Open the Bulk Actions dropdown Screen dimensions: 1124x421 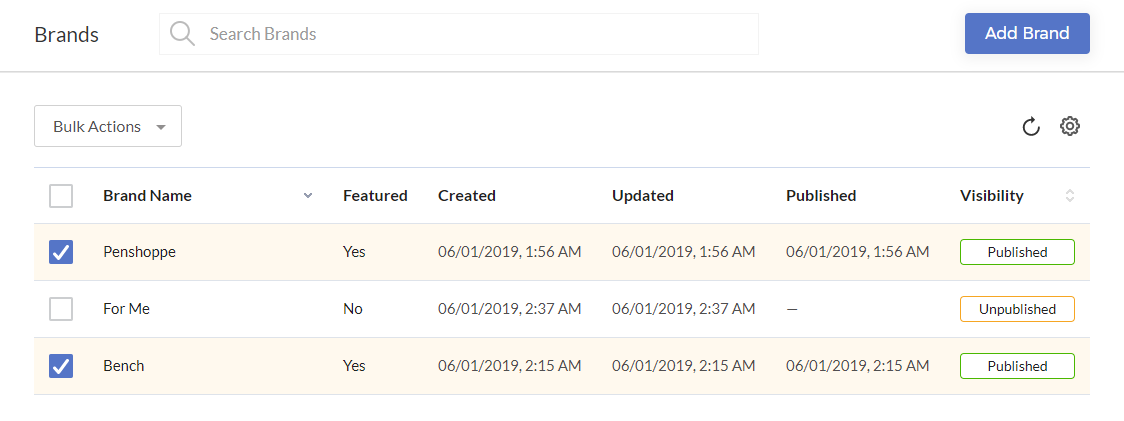[108, 126]
